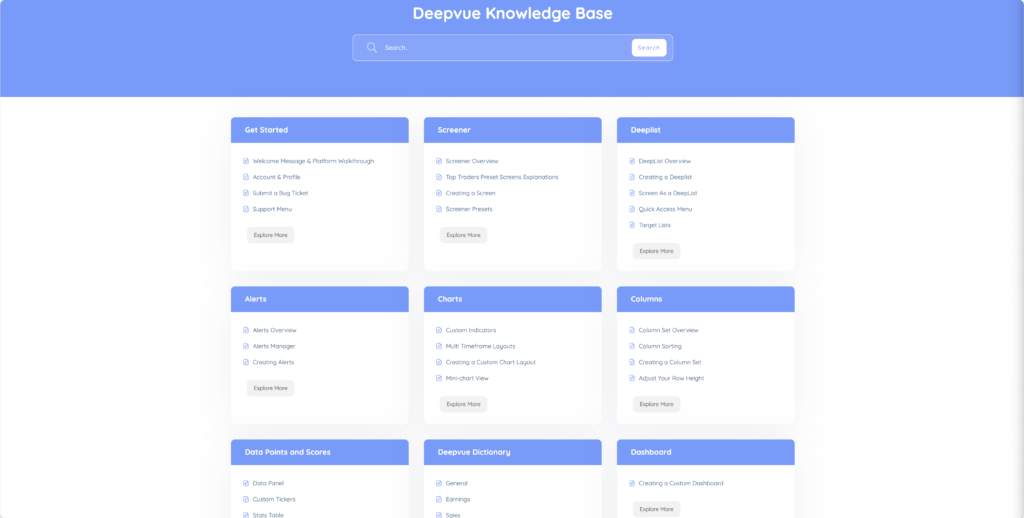Image resolution: width=1024 pixels, height=518 pixels.
Task: Open the Get Started category header
Action: [x=319, y=130]
